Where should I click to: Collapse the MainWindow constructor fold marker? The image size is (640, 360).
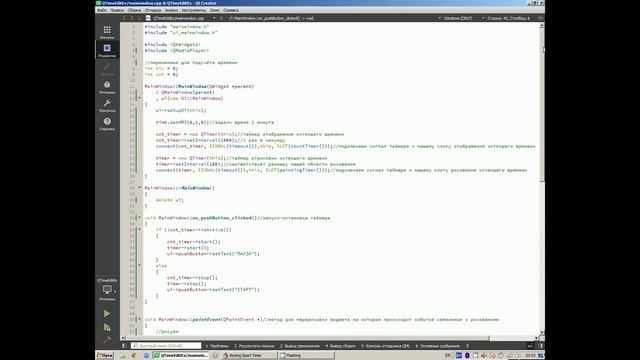[x=139, y=98]
